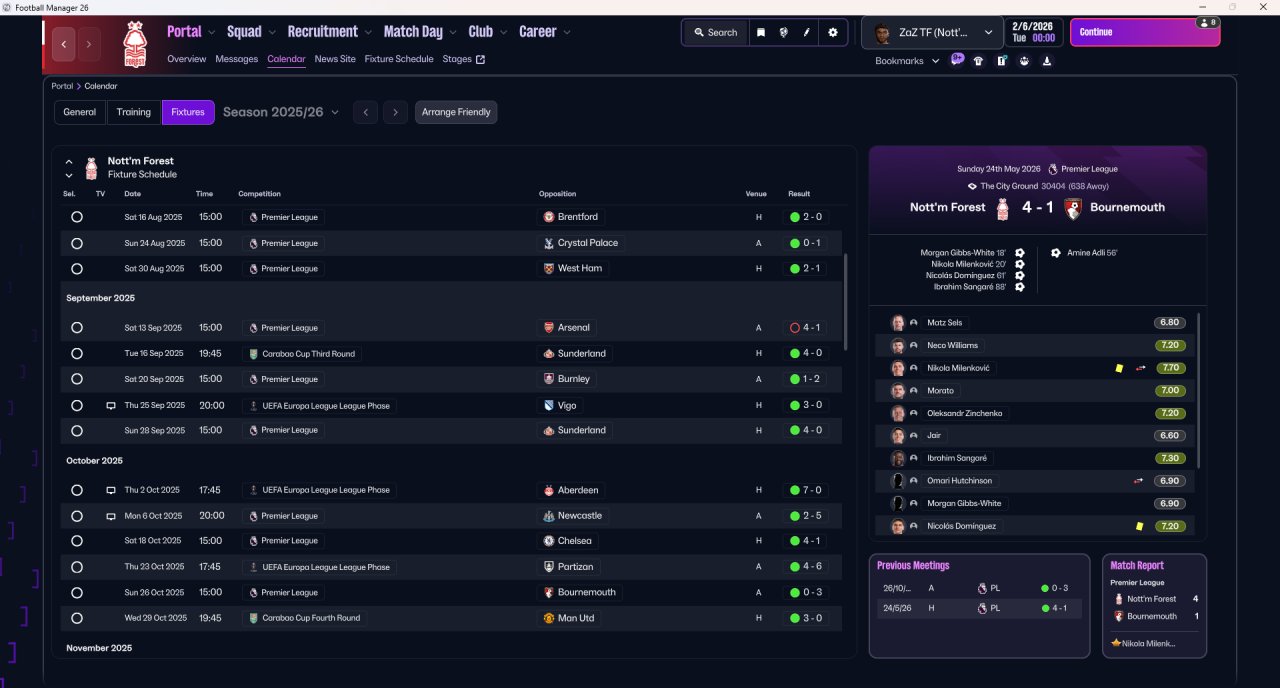Click the 24/5/26 previous meeting row
This screenshot has width=1280, height=688.
(x=979, y=608)
